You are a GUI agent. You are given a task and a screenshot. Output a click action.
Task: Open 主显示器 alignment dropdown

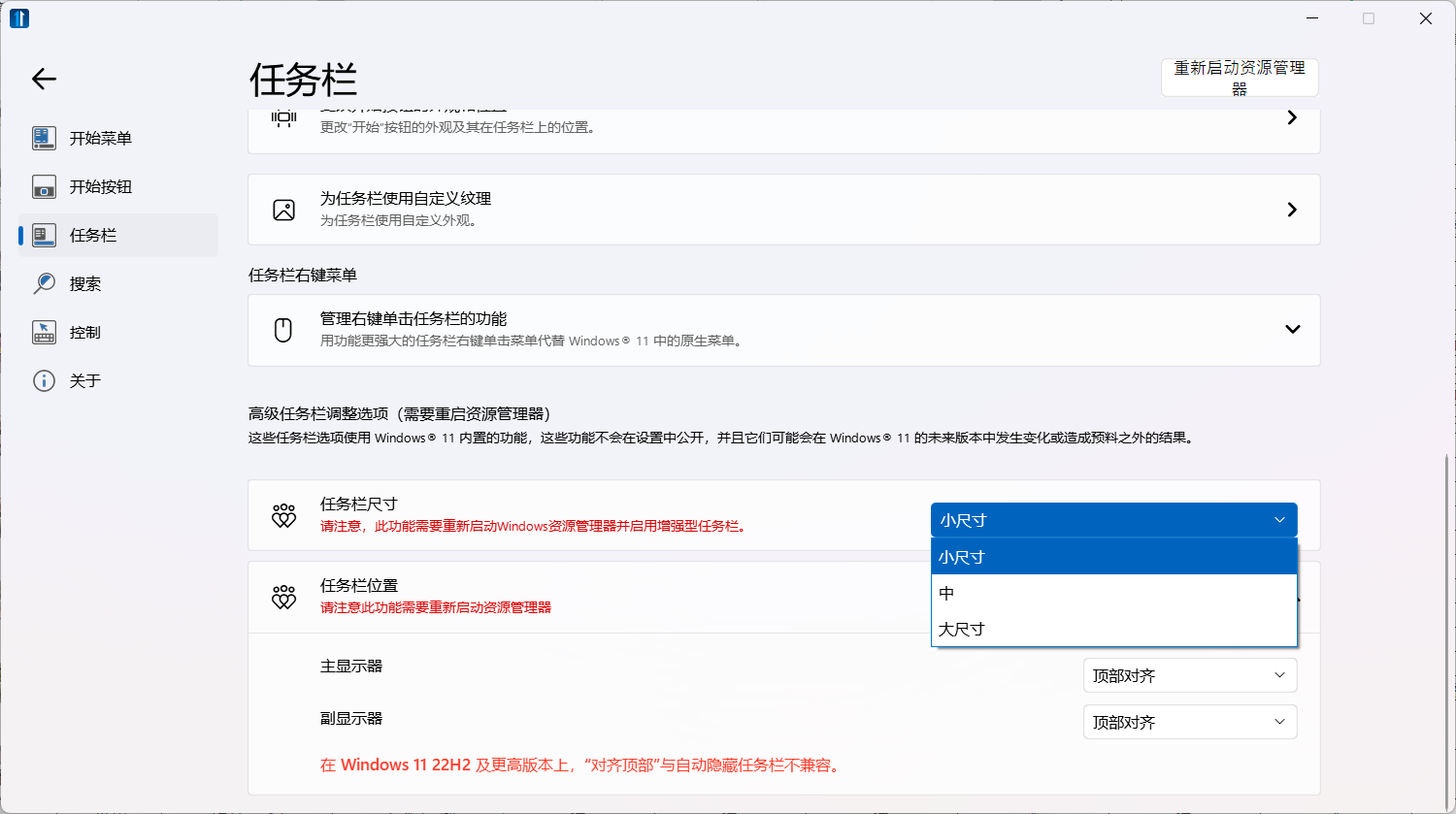(x=1189, y=675)
